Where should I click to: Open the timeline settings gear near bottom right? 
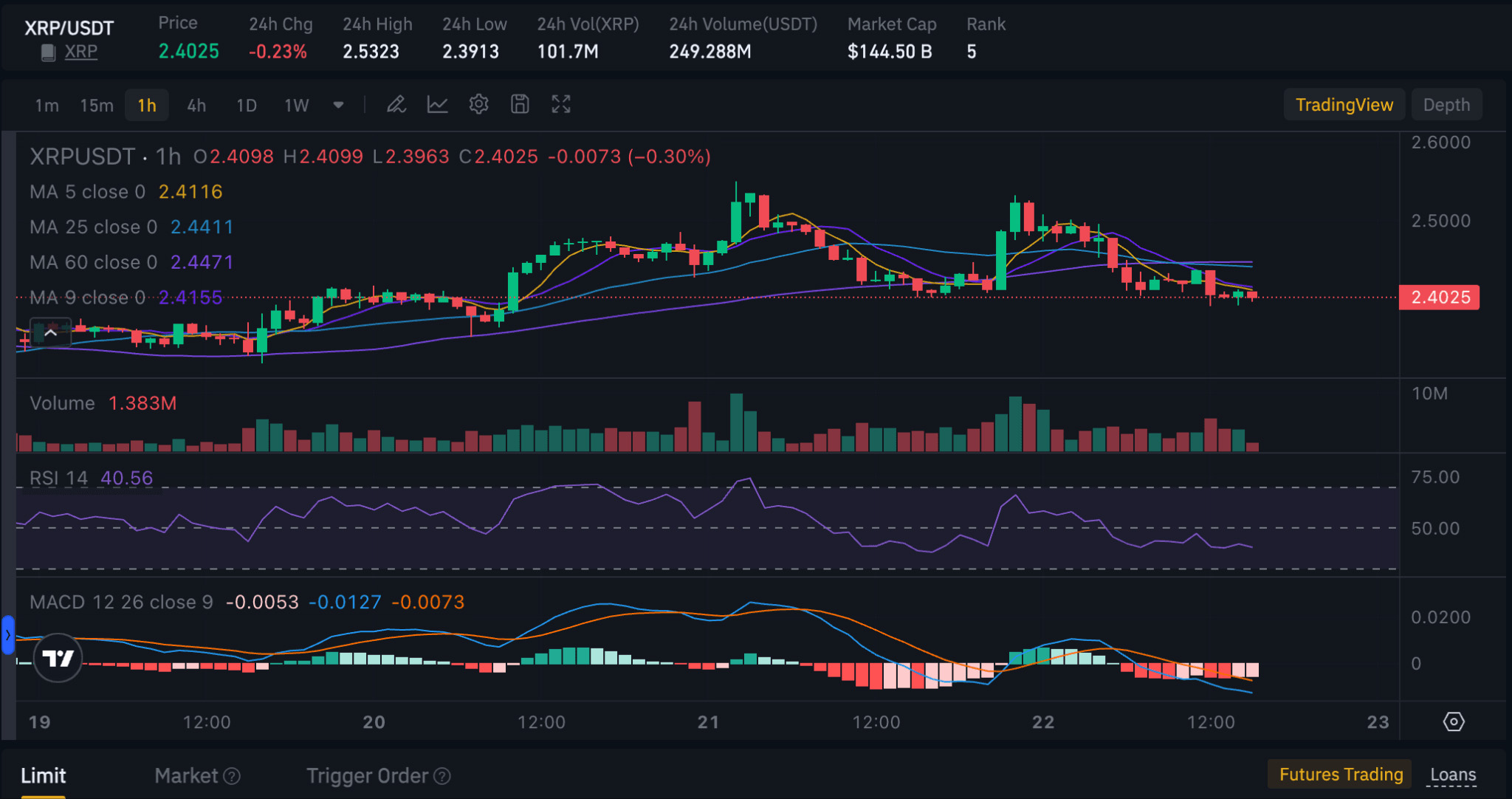pos(1453,721)
